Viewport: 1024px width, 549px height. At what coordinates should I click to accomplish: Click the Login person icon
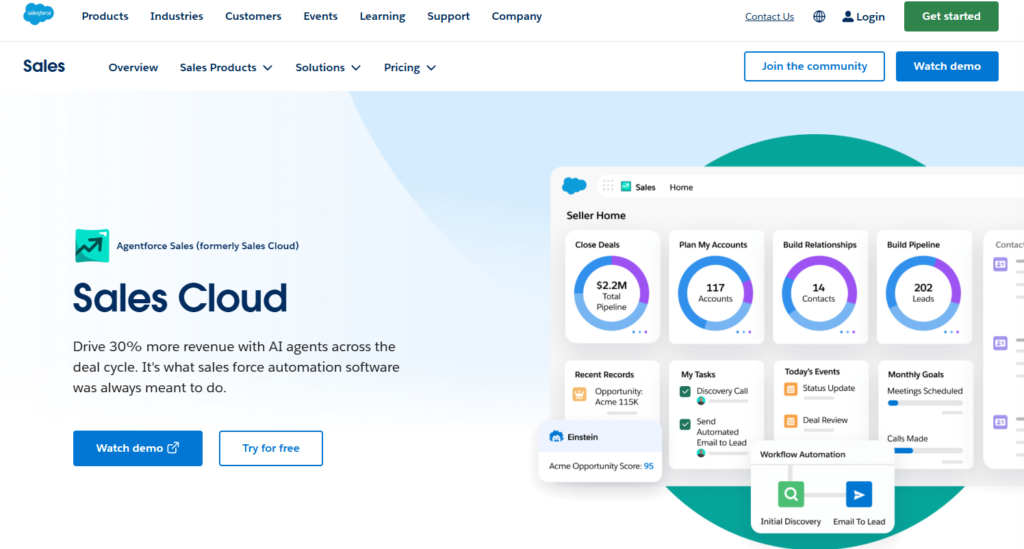pyautogui.click(x=848, y=17)
